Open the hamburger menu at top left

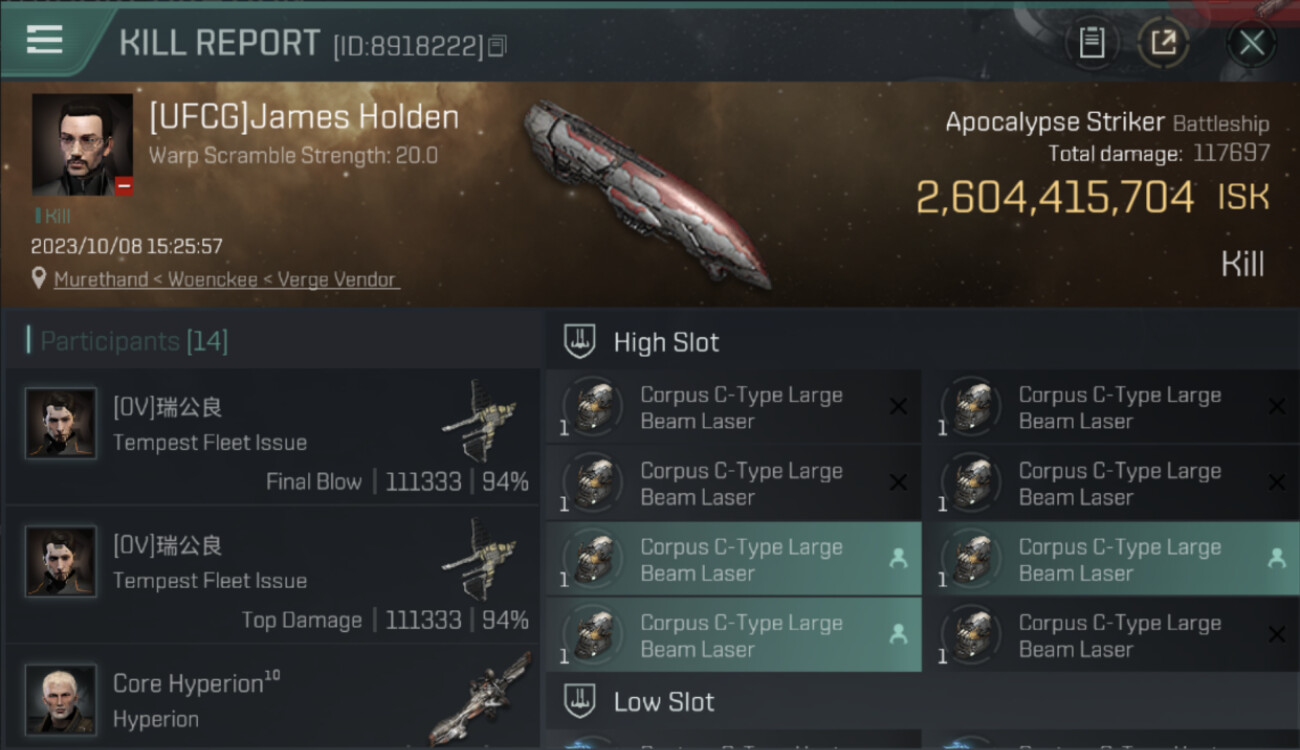[45, 40]
